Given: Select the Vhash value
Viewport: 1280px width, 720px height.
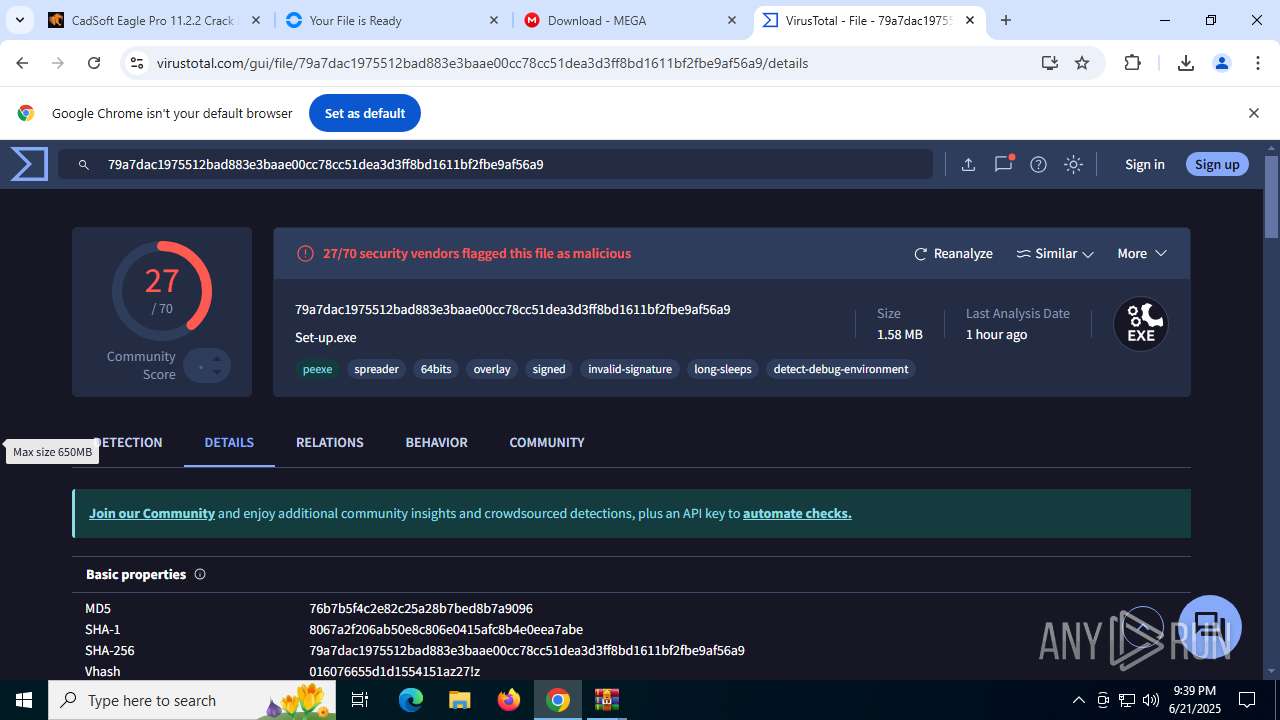Looking at the screenshot, I should point(394,671).
